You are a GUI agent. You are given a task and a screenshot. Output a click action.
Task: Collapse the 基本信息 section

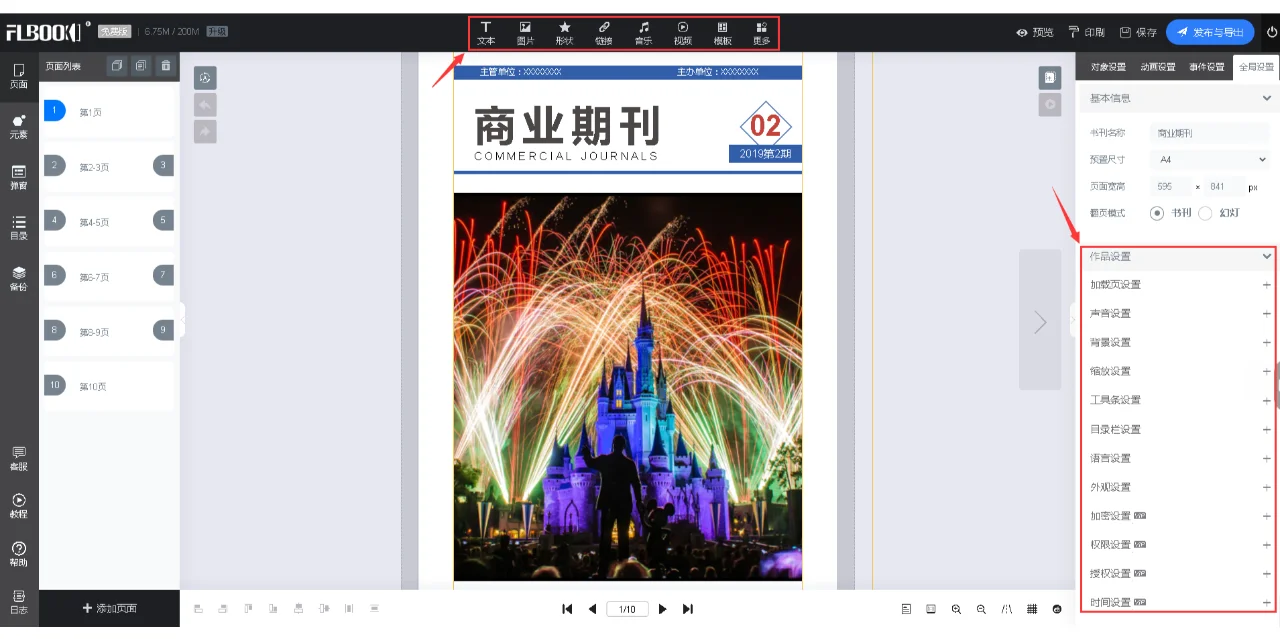tap(1266, 98)
